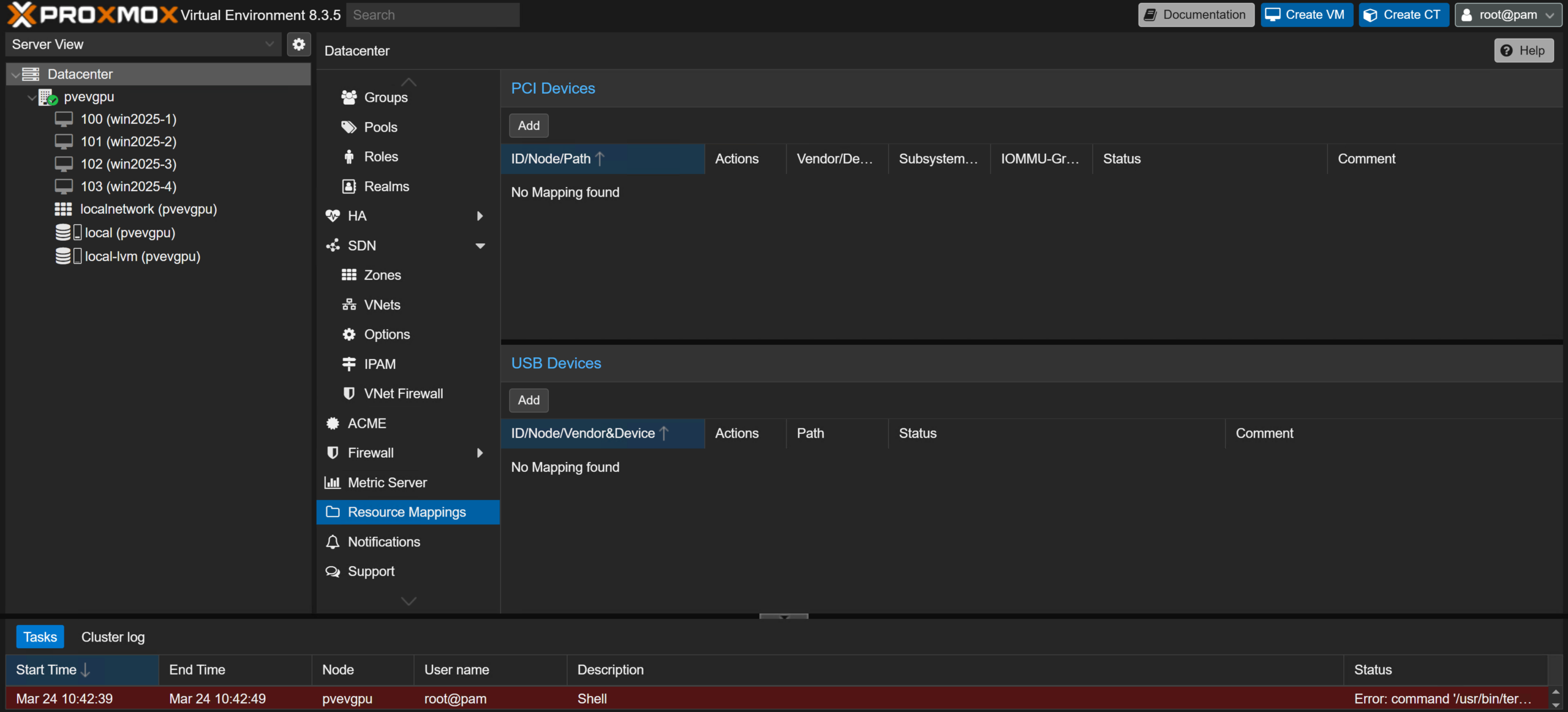The height and width of the screenshot is (712, 1568).
Task: Click the IOMMU-Group column header
Action: click(x=1041, y=159)
